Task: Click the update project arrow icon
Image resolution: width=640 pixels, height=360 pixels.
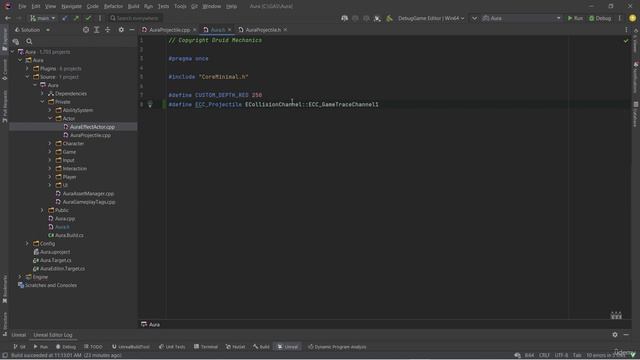Action: pyautogui.click(x=64, y=18)
